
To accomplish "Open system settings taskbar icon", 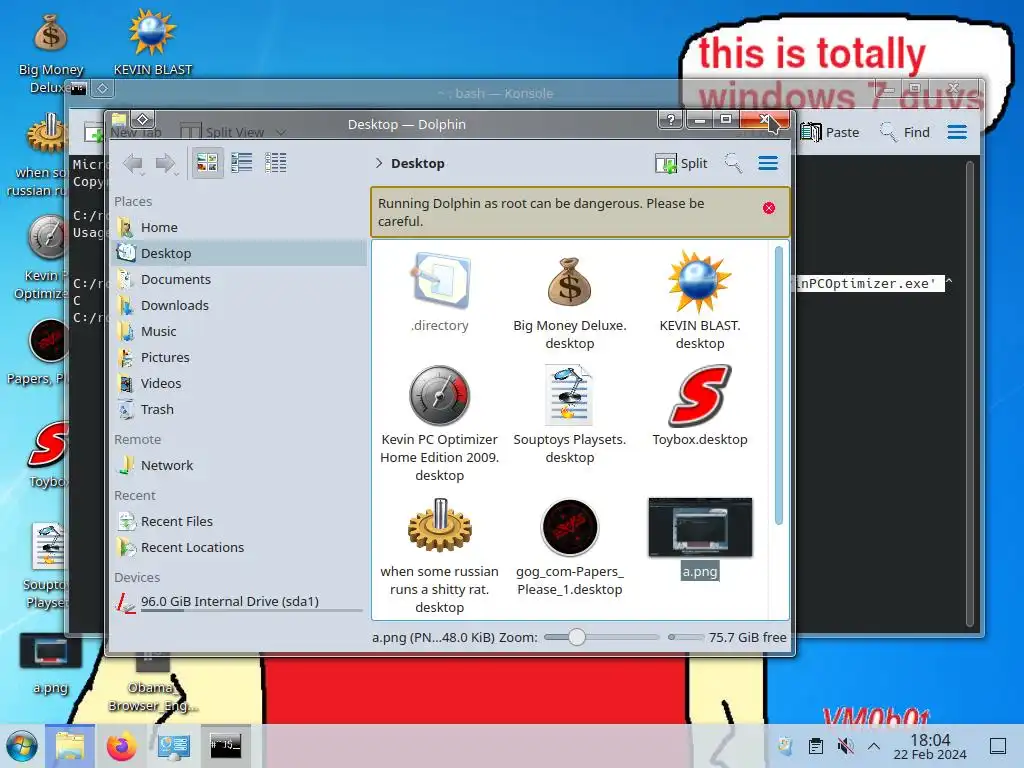I will tap(174, 746).
